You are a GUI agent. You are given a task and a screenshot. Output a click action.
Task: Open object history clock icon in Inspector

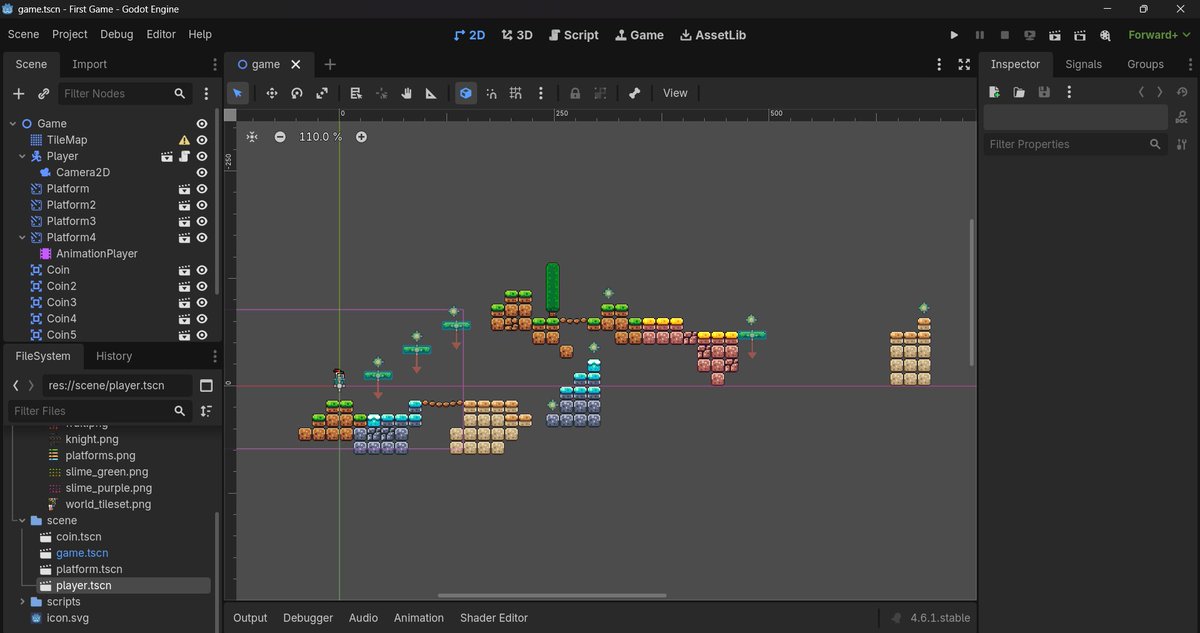[x=1183, y=92]
